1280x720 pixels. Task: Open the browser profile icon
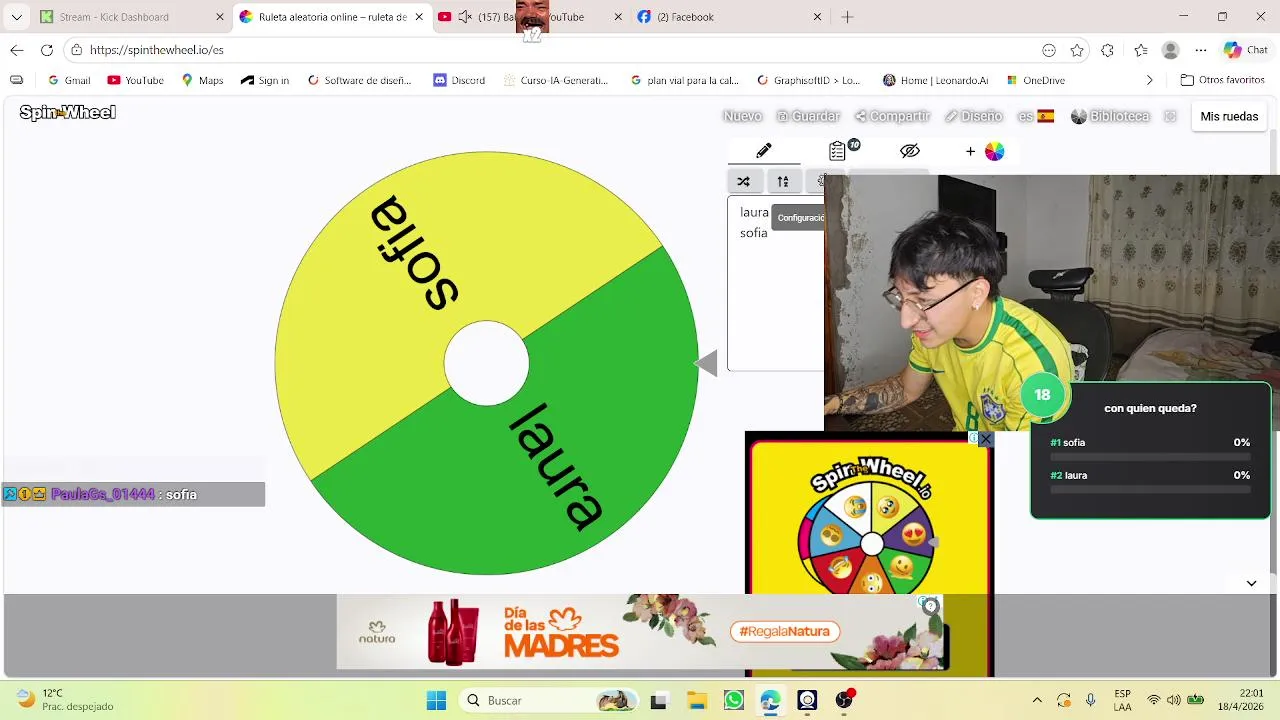[x=1171, y=50]
